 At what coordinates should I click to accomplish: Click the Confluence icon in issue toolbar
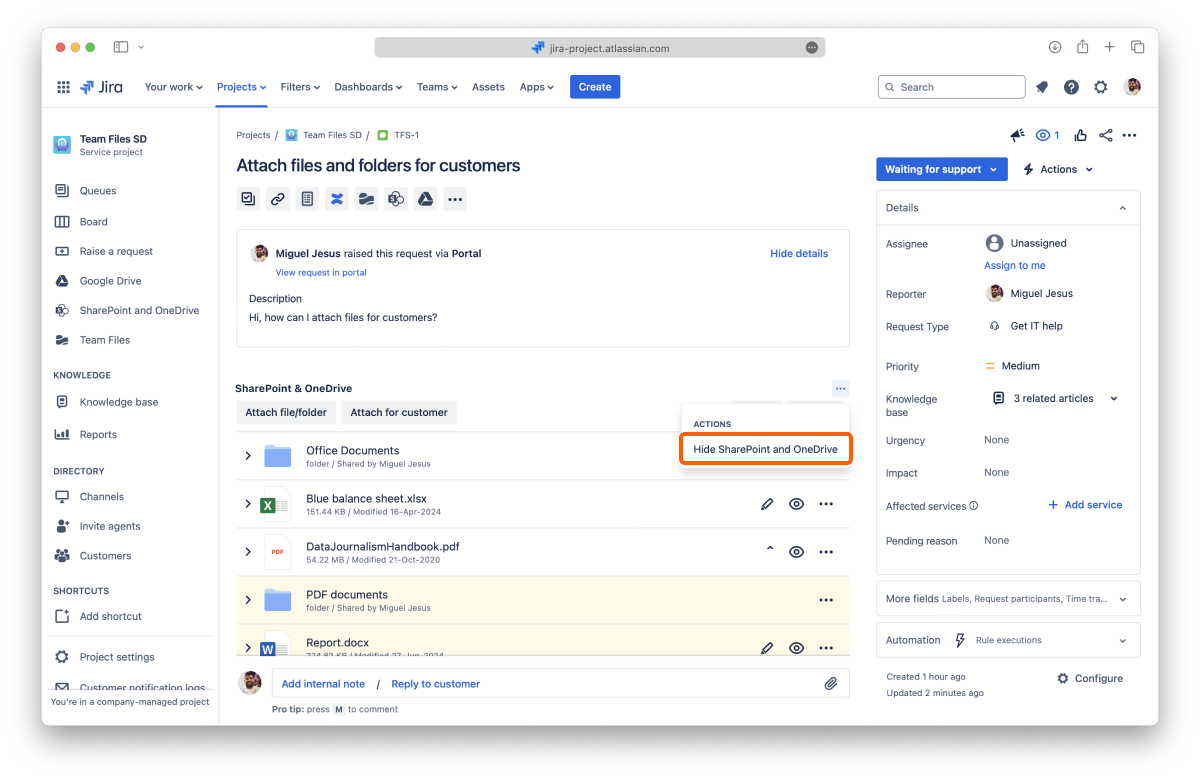point(337,199)
